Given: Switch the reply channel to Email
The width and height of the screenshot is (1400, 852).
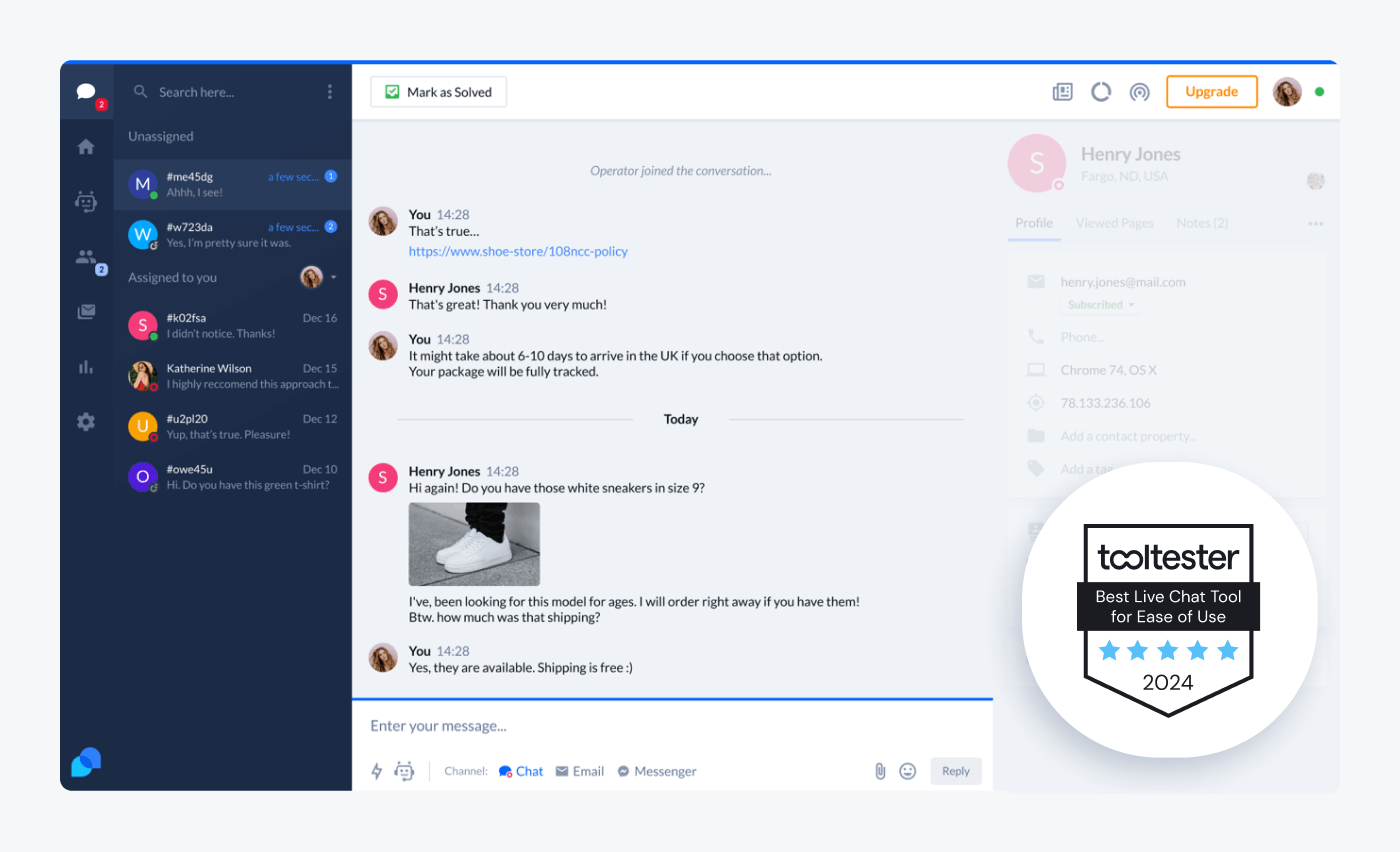Looking at the screenshot, I should point(580,771).
